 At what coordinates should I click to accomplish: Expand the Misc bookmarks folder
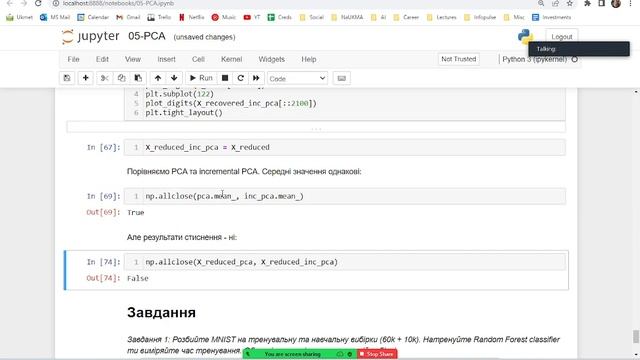click(x=514, y=17)
